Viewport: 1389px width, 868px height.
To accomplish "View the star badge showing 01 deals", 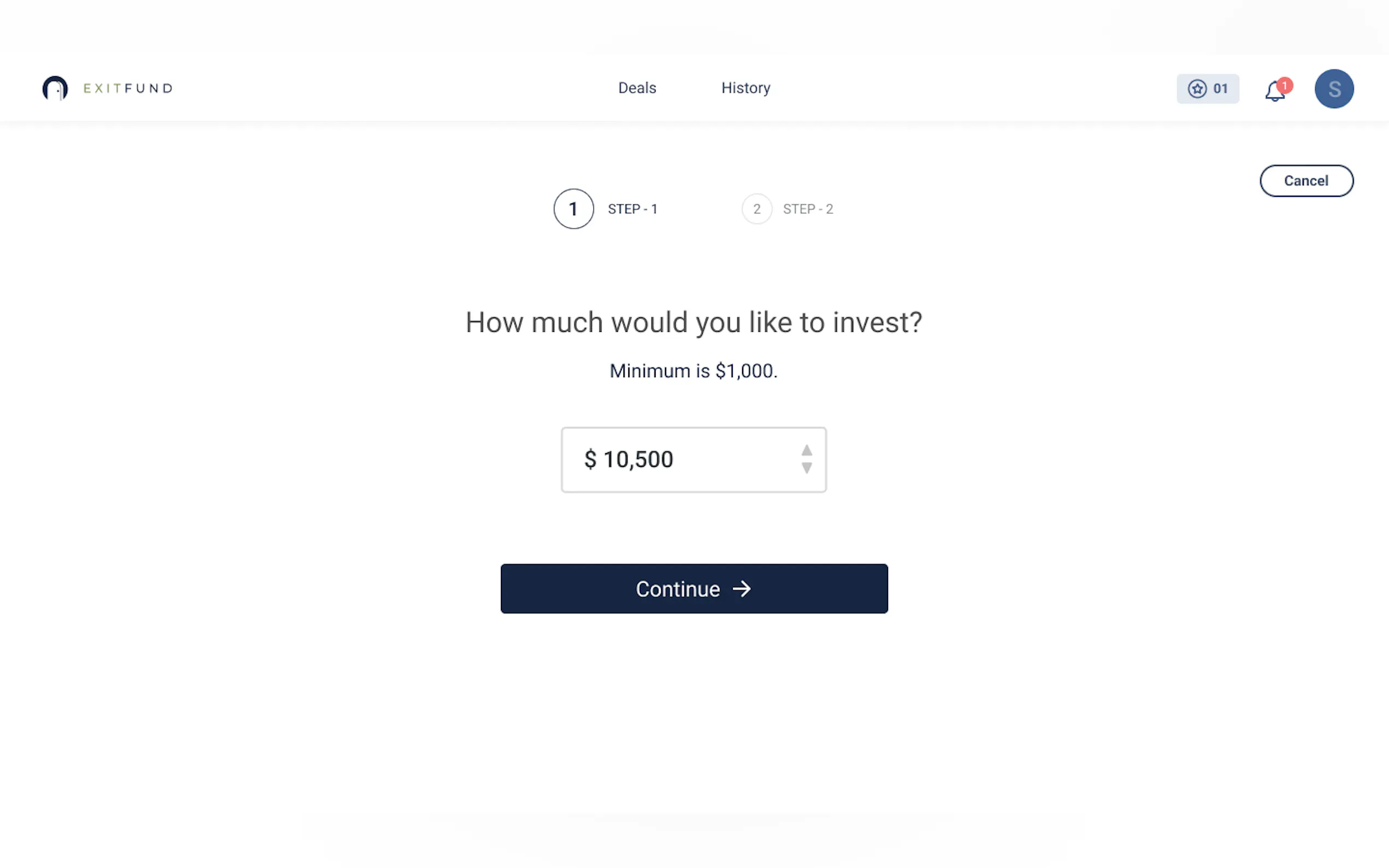I will pos(1208,89).
